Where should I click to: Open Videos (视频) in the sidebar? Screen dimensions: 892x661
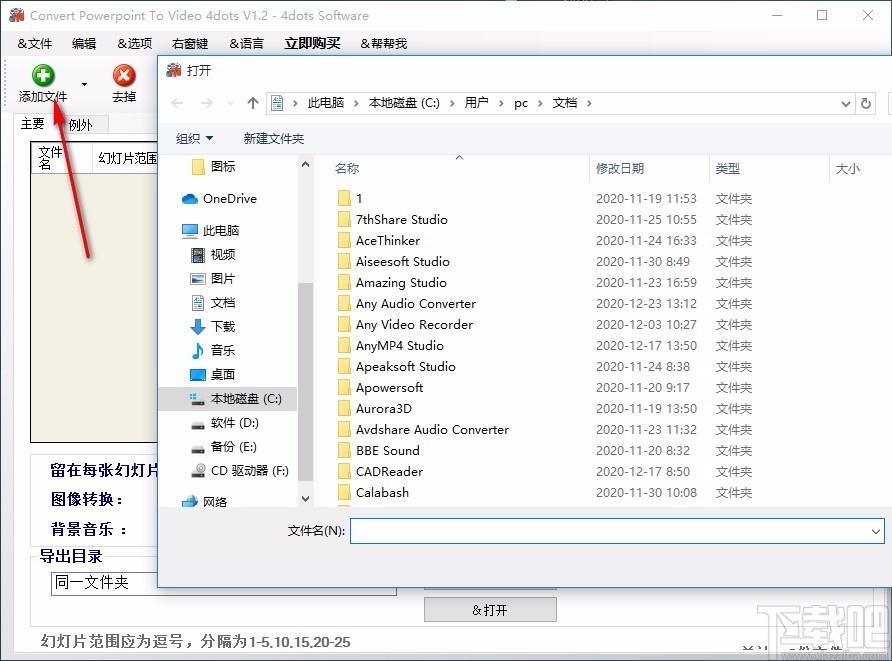point(213,254)
